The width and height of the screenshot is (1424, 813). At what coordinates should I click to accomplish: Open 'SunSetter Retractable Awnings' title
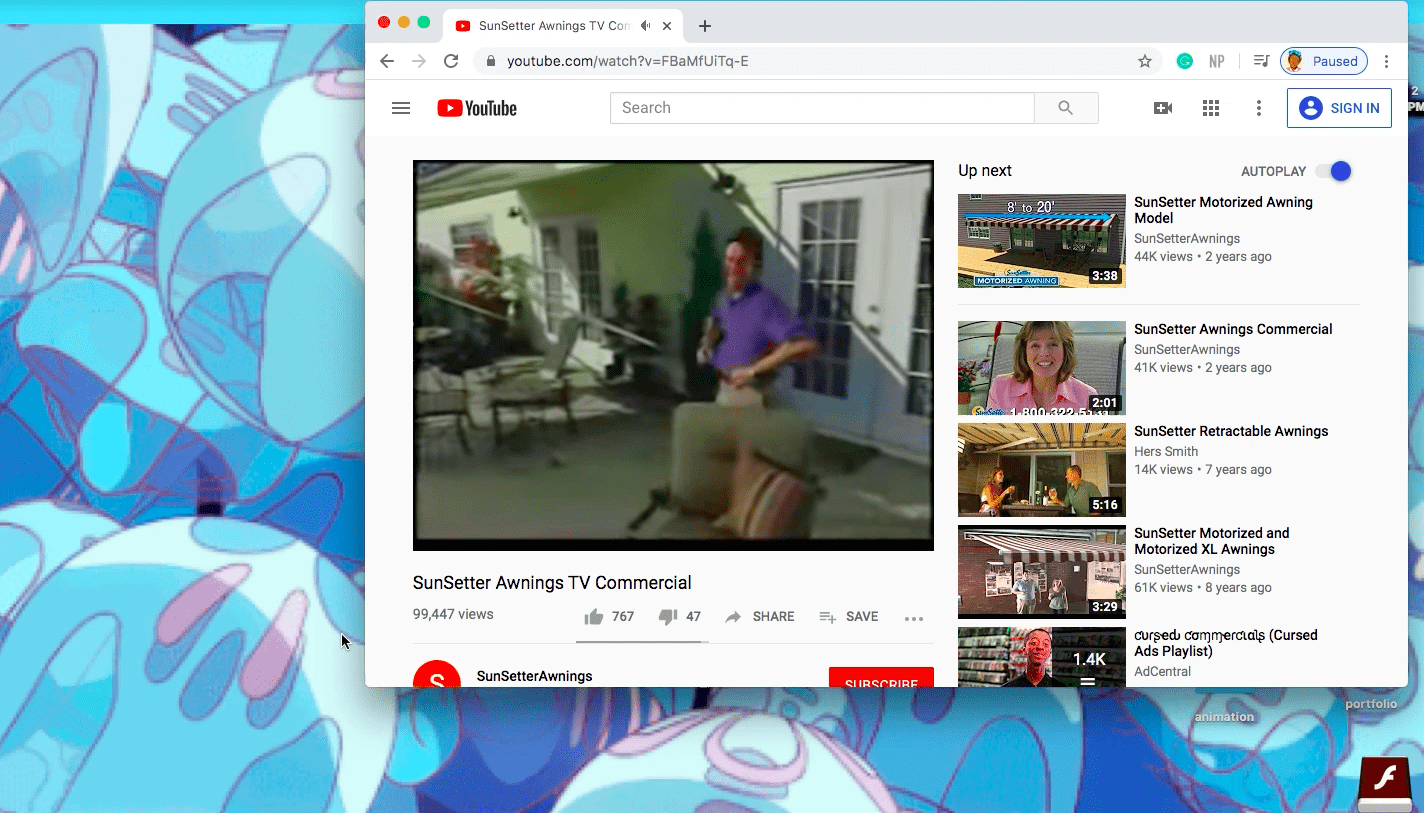tap(1231, 431)
